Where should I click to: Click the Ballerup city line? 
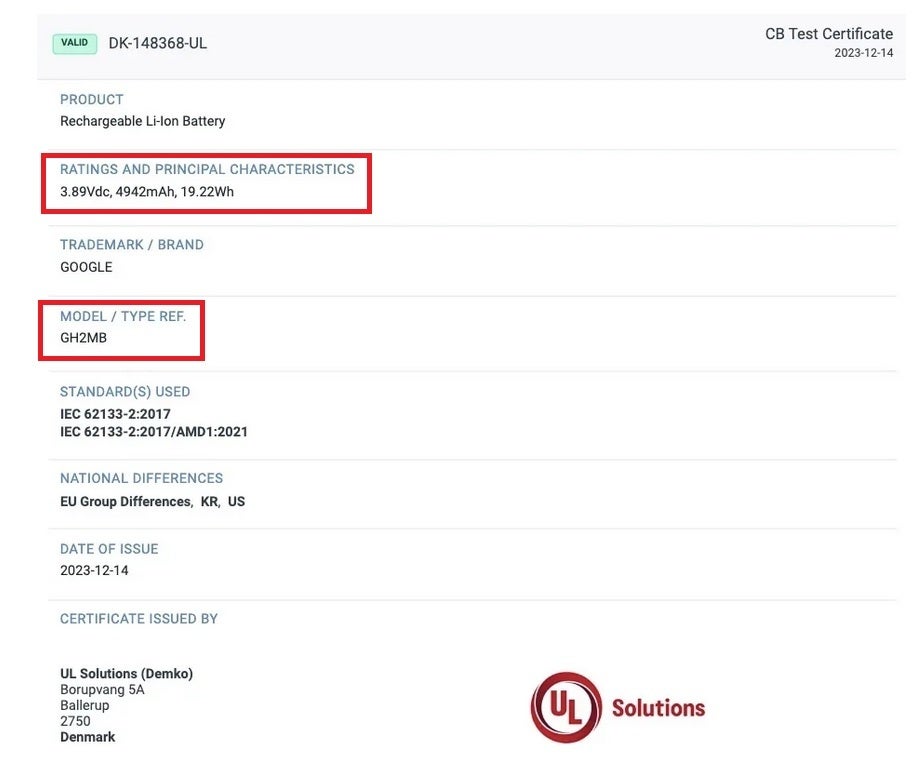85,705
